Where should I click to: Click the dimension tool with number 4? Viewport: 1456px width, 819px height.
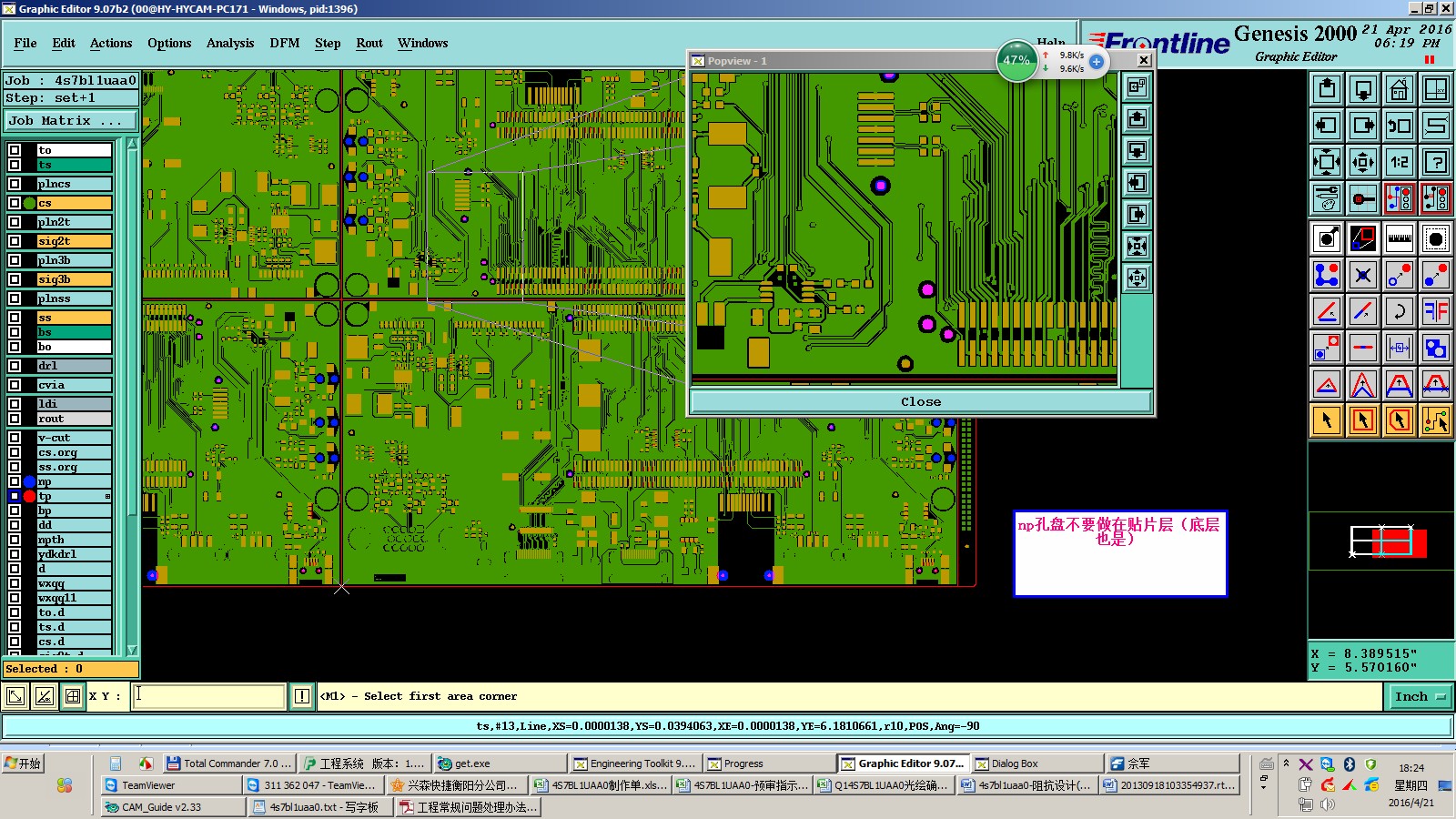[x=1400, y=348]
